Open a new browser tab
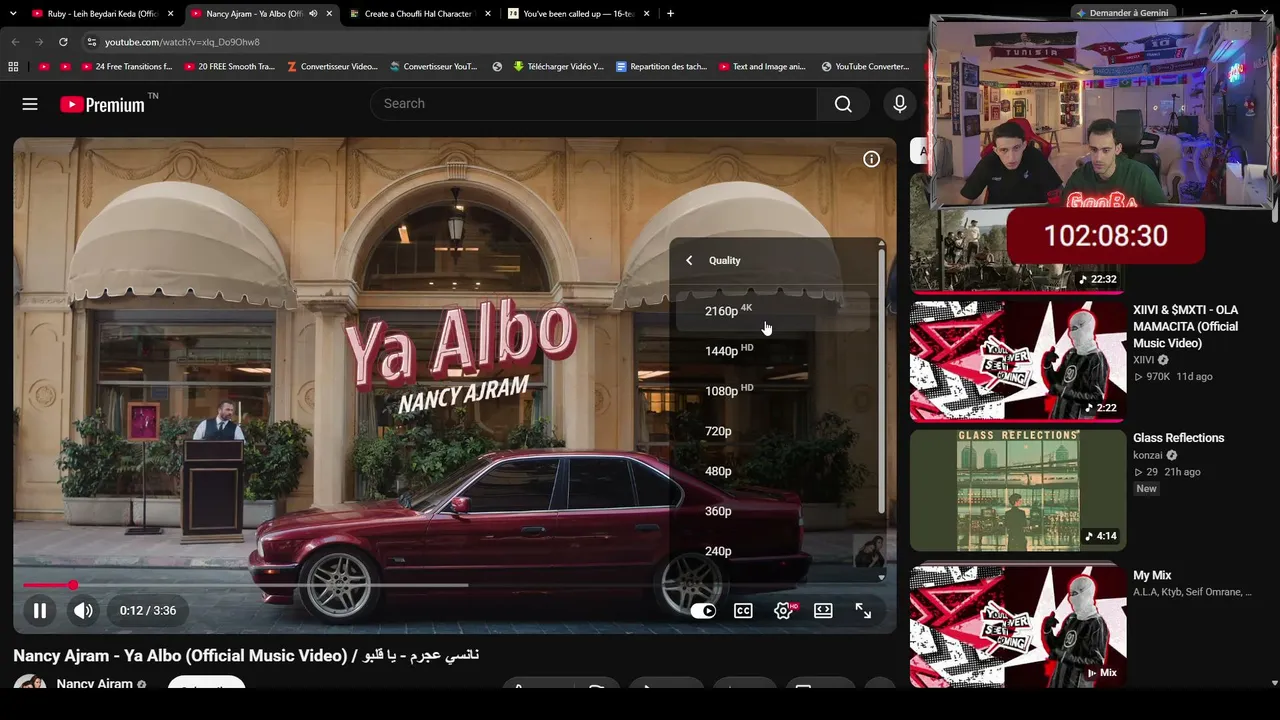This screenshot has height=720, width=1280. click(670, 14)
